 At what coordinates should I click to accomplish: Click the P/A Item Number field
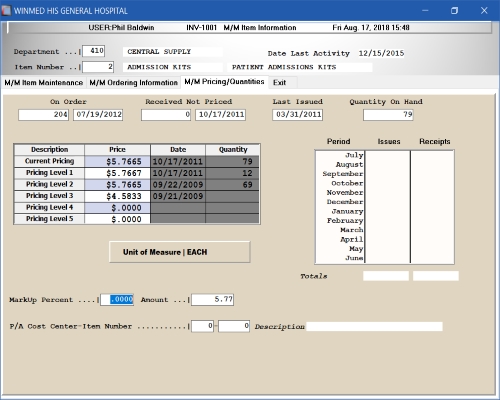[x=234, y=326]
